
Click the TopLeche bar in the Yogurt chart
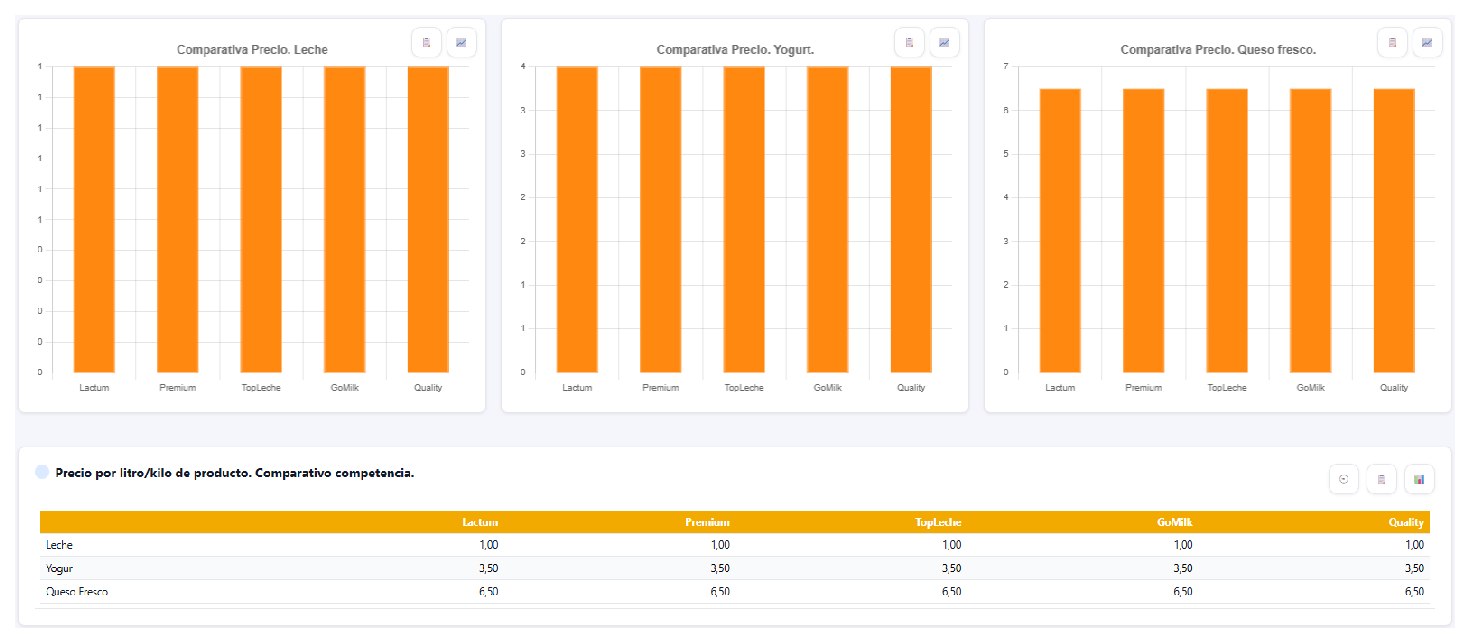744,219
